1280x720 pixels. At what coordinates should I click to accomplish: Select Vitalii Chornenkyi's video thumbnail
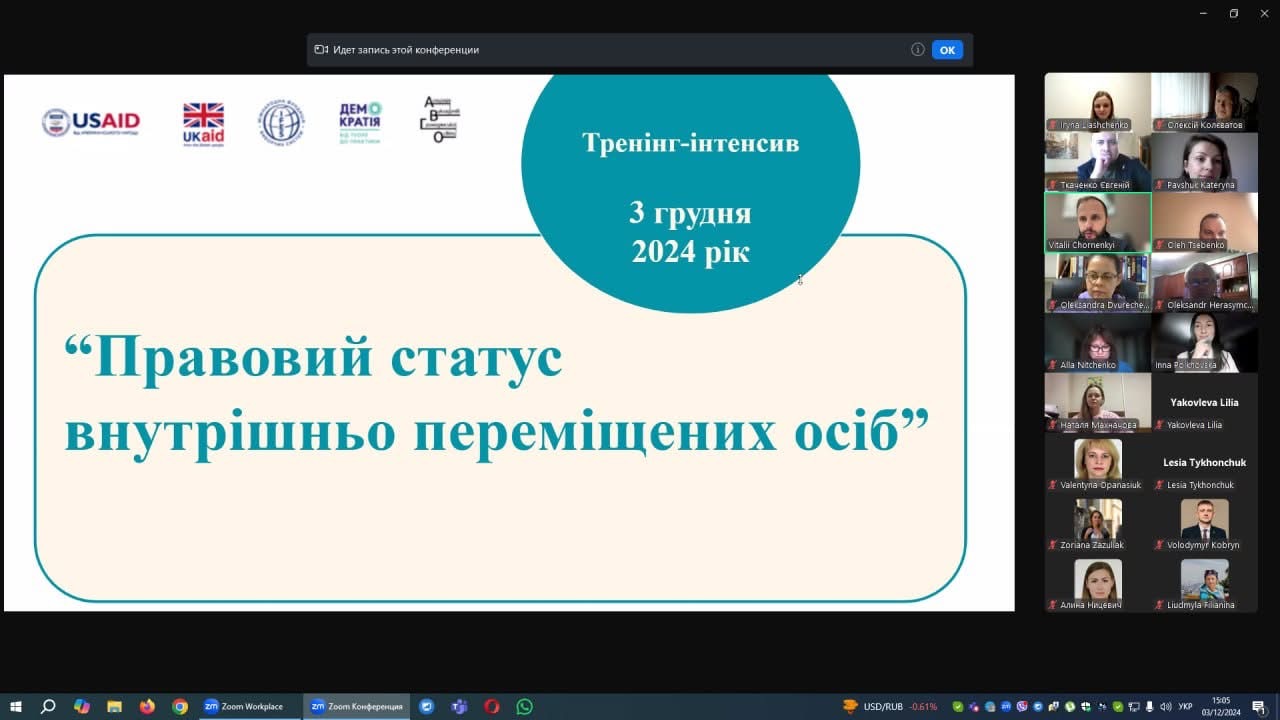(x=1097, y=222)
